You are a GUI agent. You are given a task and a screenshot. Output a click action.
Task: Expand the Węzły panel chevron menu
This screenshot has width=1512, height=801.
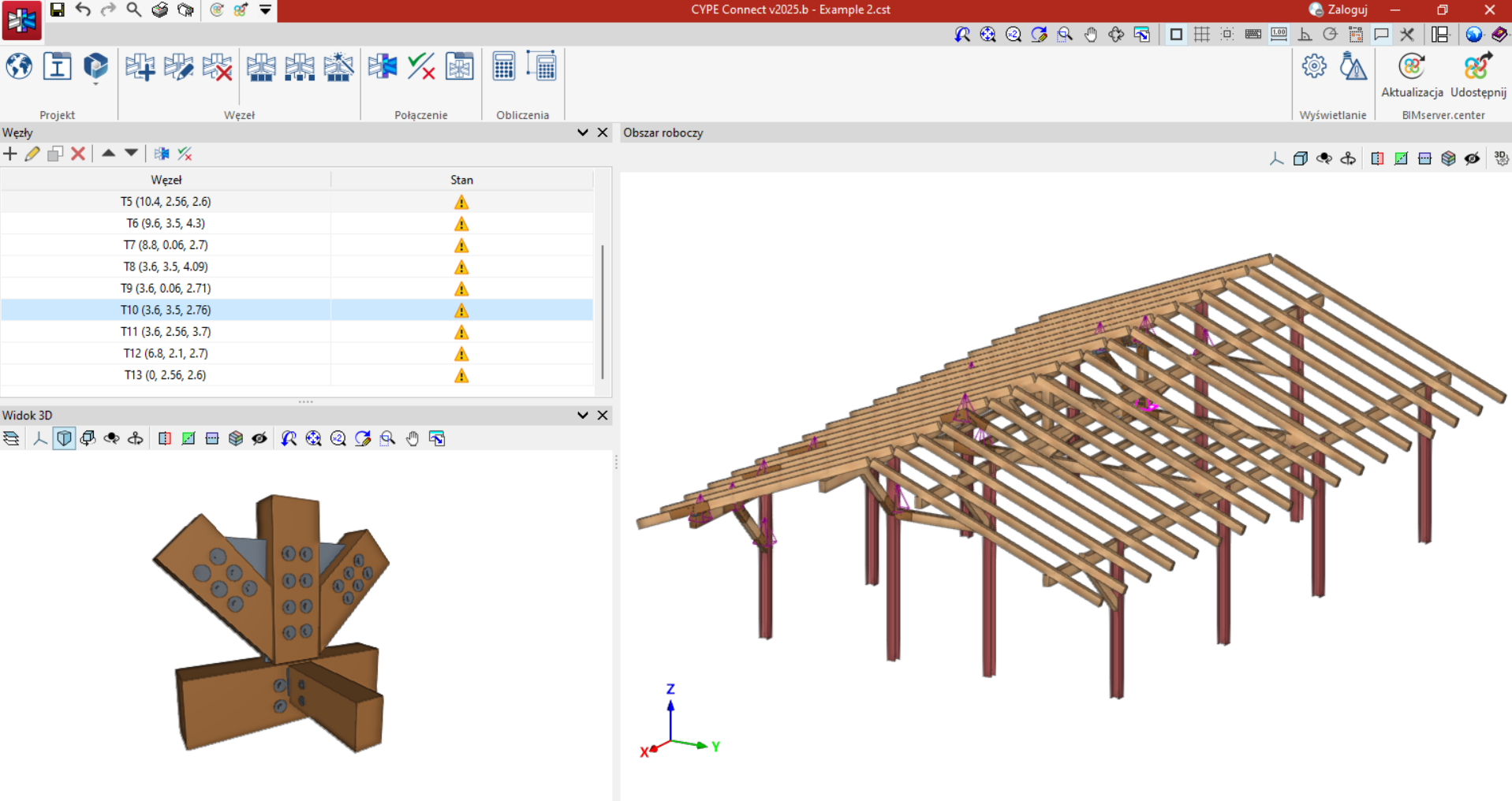tap(583, 132)
